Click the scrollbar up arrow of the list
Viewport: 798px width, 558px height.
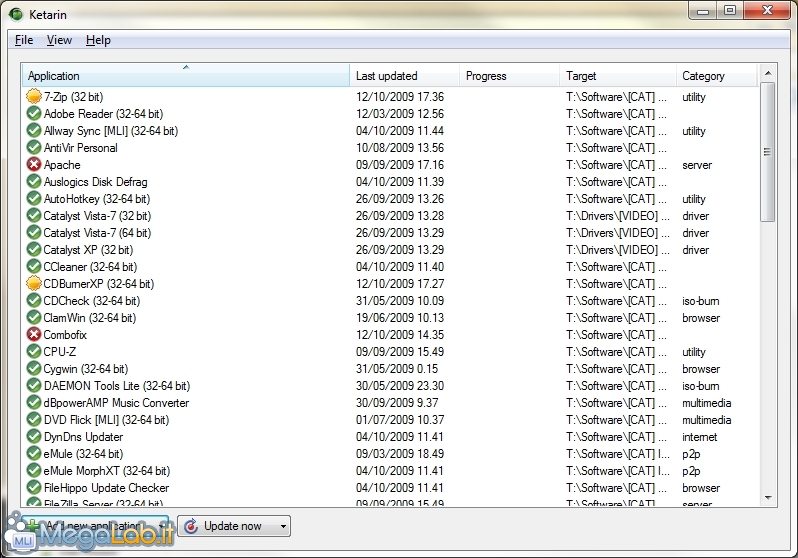768,73
